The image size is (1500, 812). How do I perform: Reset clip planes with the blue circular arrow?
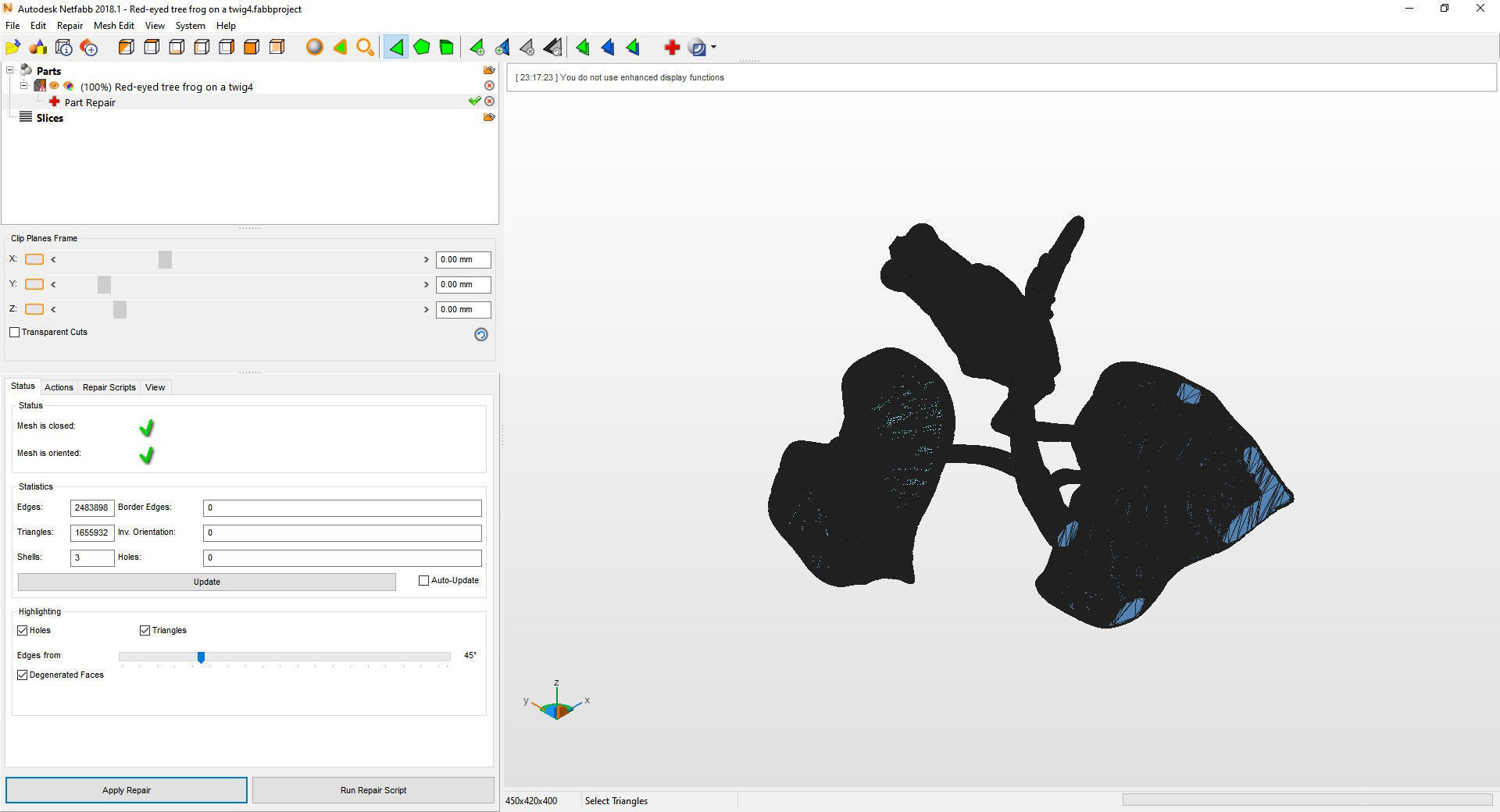click(x=481, y=334)
